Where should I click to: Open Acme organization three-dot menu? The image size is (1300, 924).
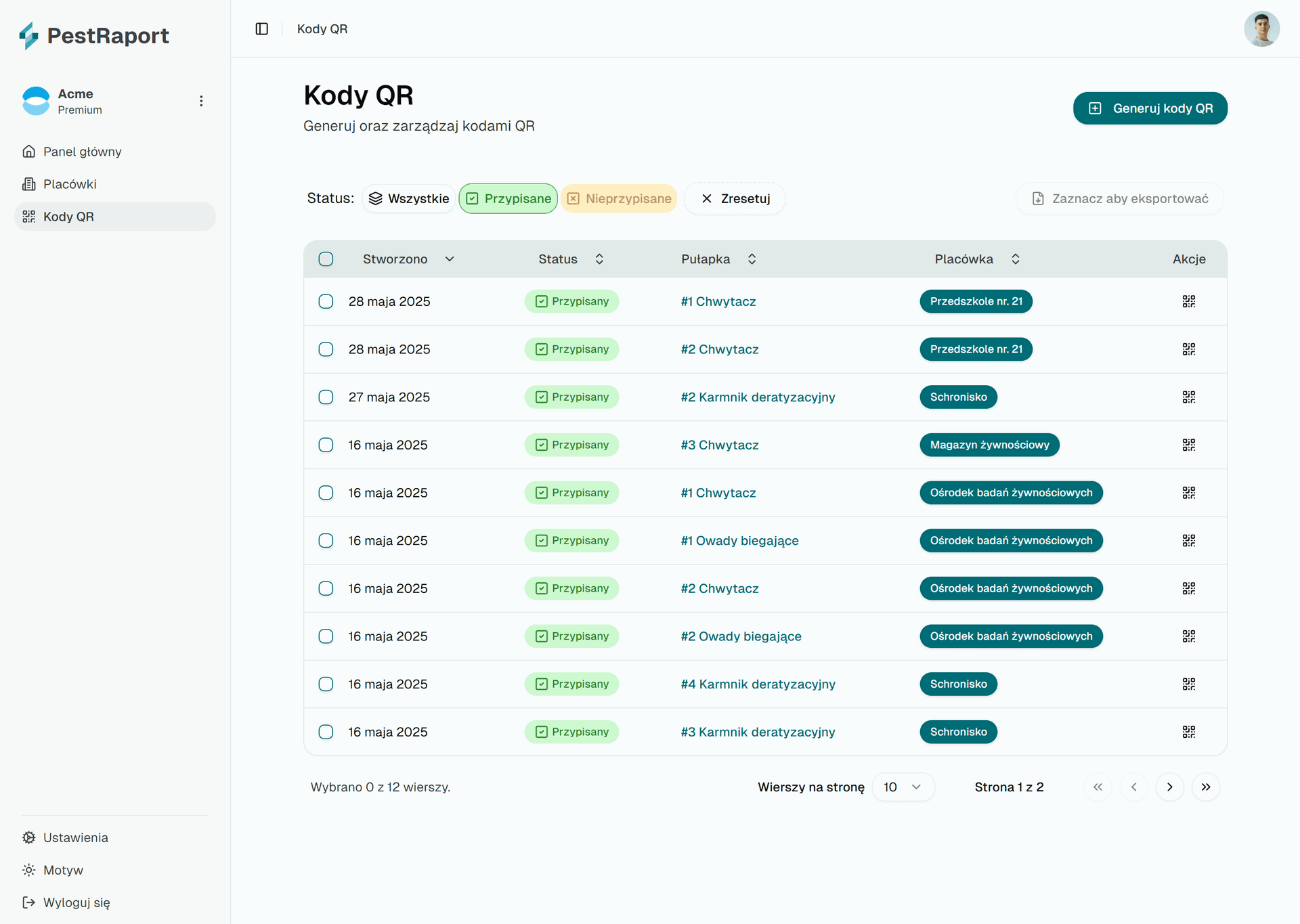click(x=201, y=101)
